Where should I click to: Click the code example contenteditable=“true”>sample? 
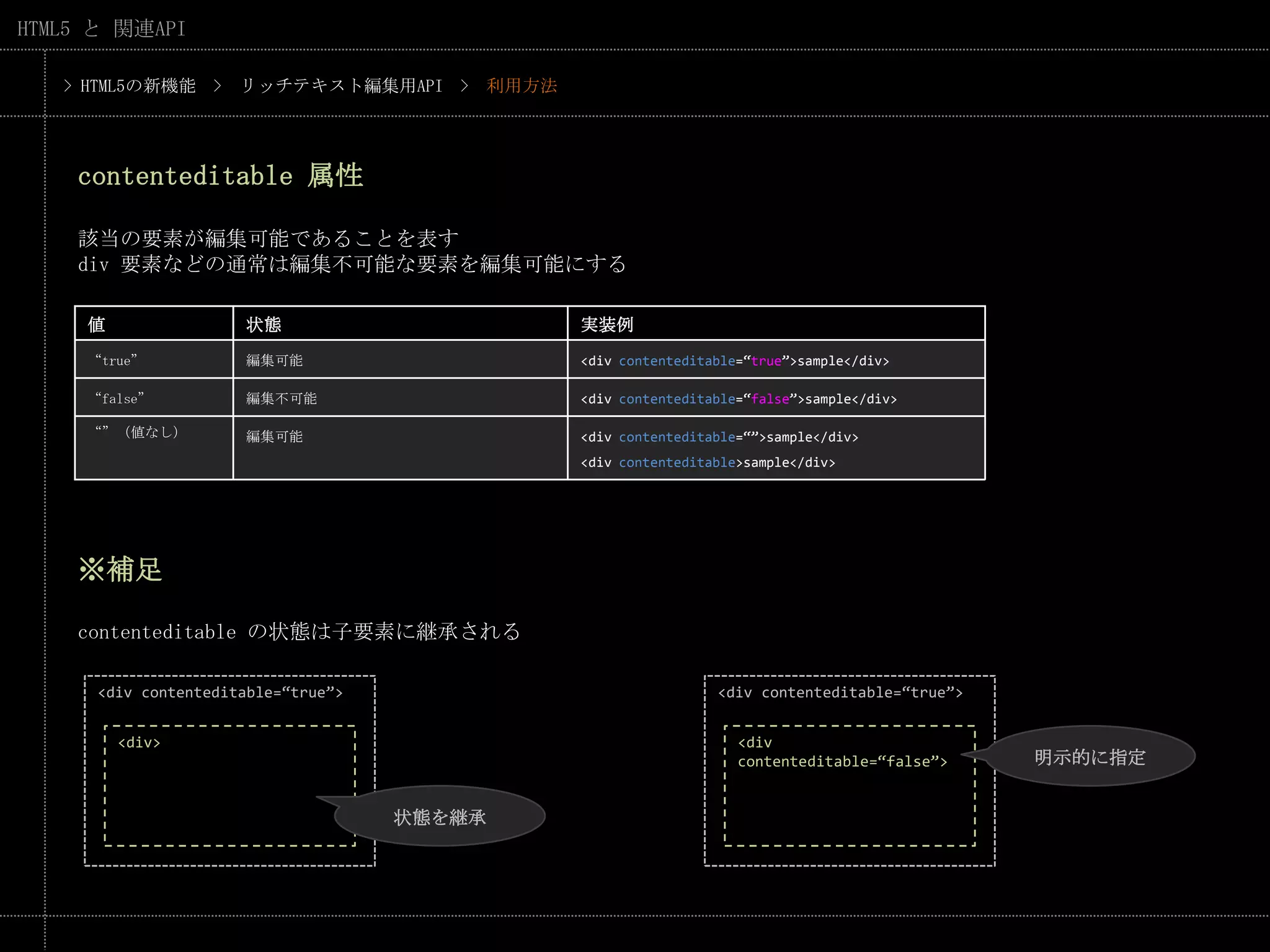pyautogui.click(x=735, y=361)
